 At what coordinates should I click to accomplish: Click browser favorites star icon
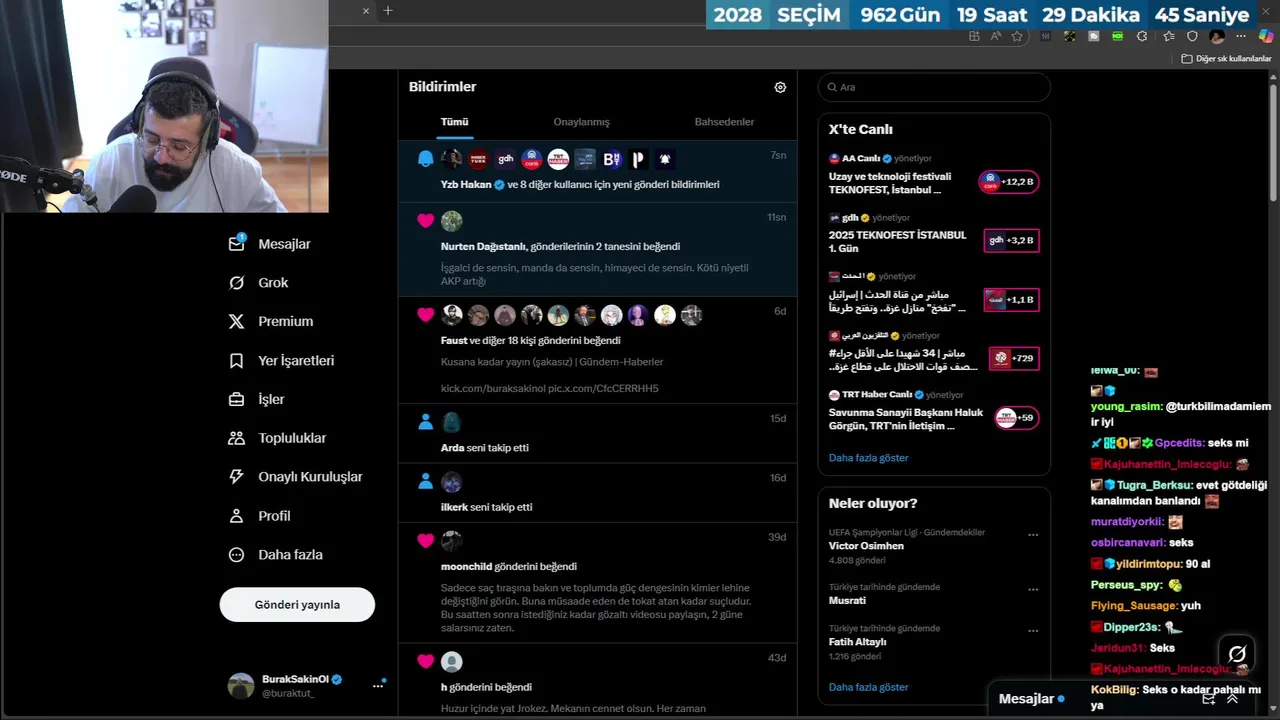click(x=1017, y=36)
